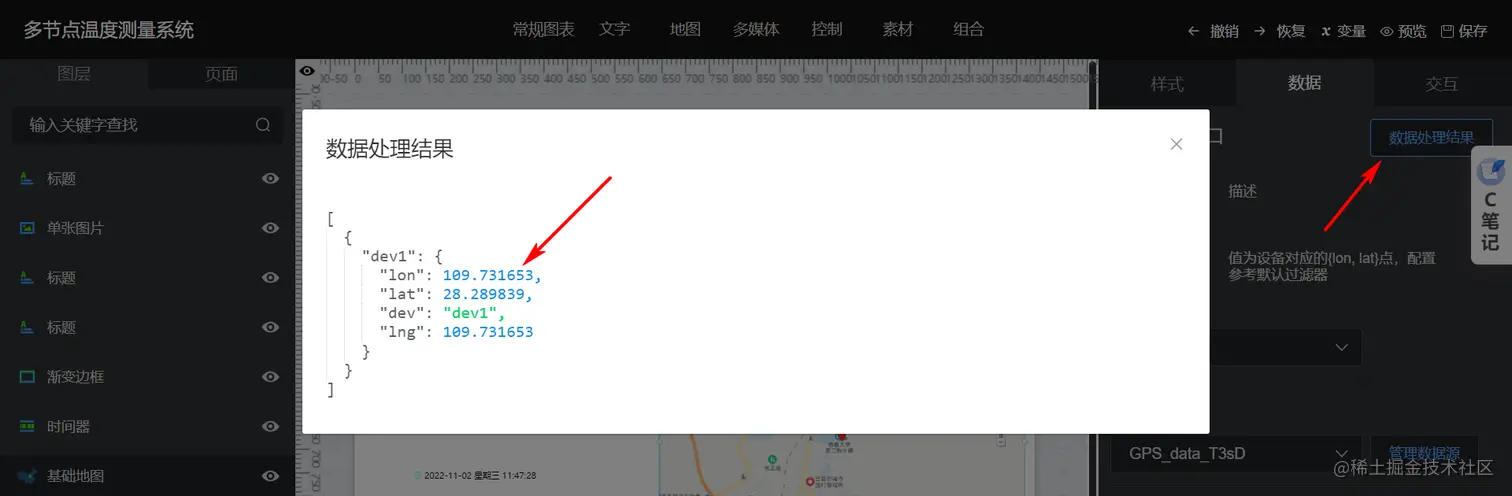
Task: Toggle visibility of 渐变边框 layer
Action: 270,377
